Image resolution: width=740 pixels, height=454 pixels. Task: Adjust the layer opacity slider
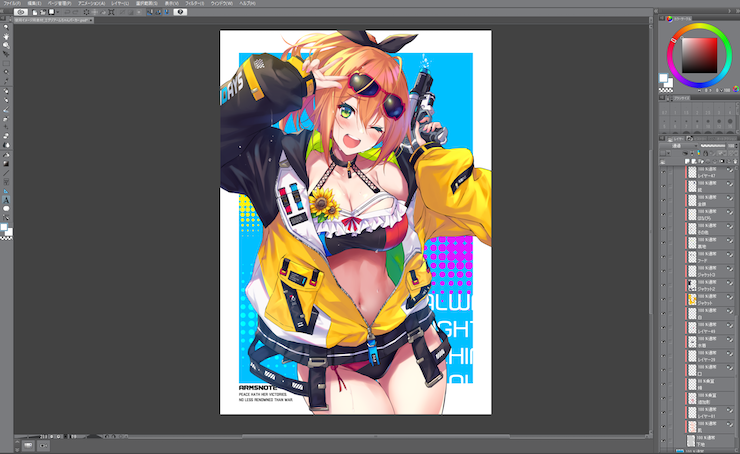[x=713, y=146]
